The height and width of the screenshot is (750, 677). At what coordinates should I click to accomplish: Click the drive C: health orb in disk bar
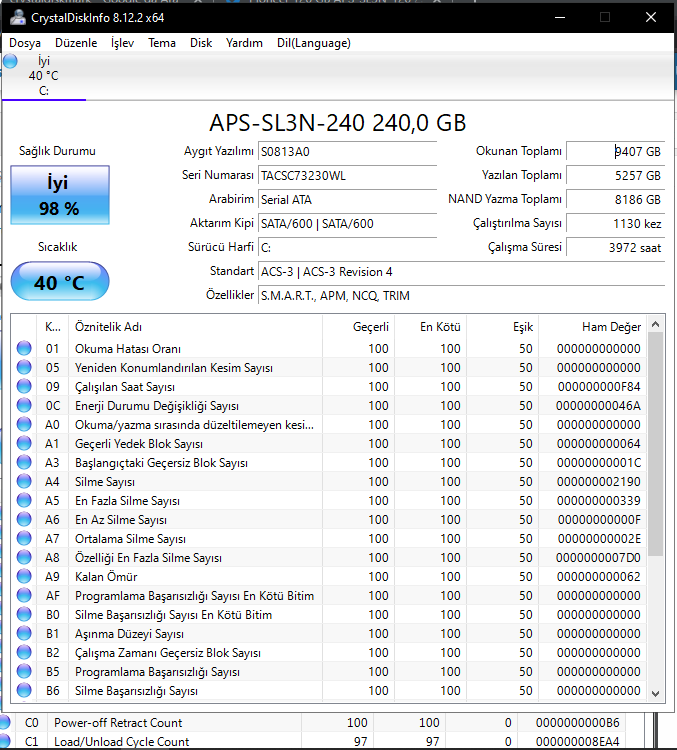pyautogui.click(x=10, y=62)
